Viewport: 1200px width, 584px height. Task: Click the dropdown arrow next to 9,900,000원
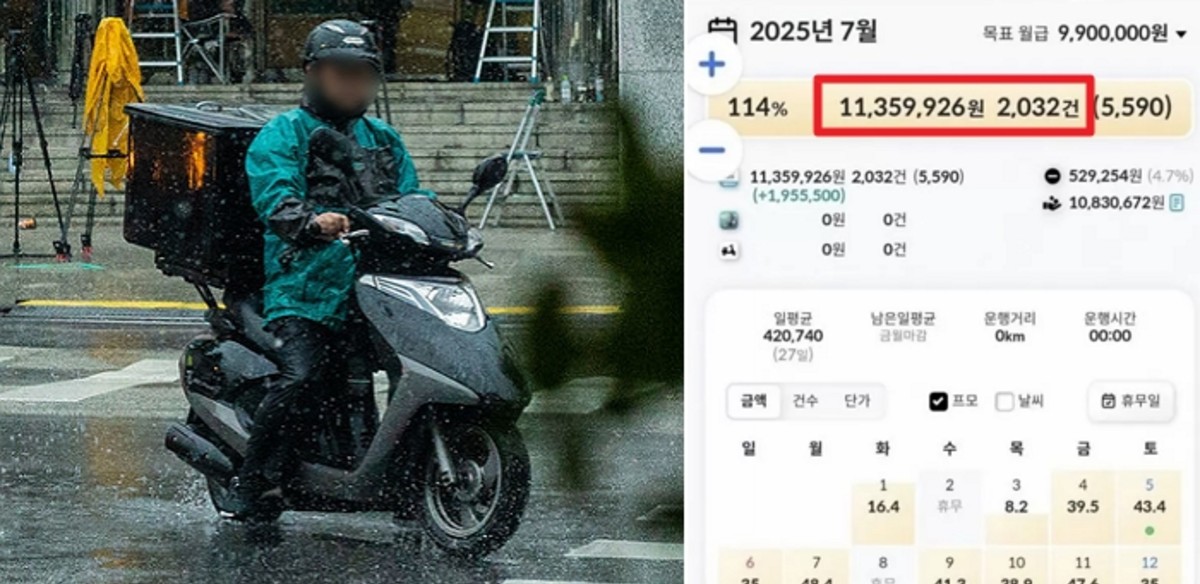[1181, 34]
